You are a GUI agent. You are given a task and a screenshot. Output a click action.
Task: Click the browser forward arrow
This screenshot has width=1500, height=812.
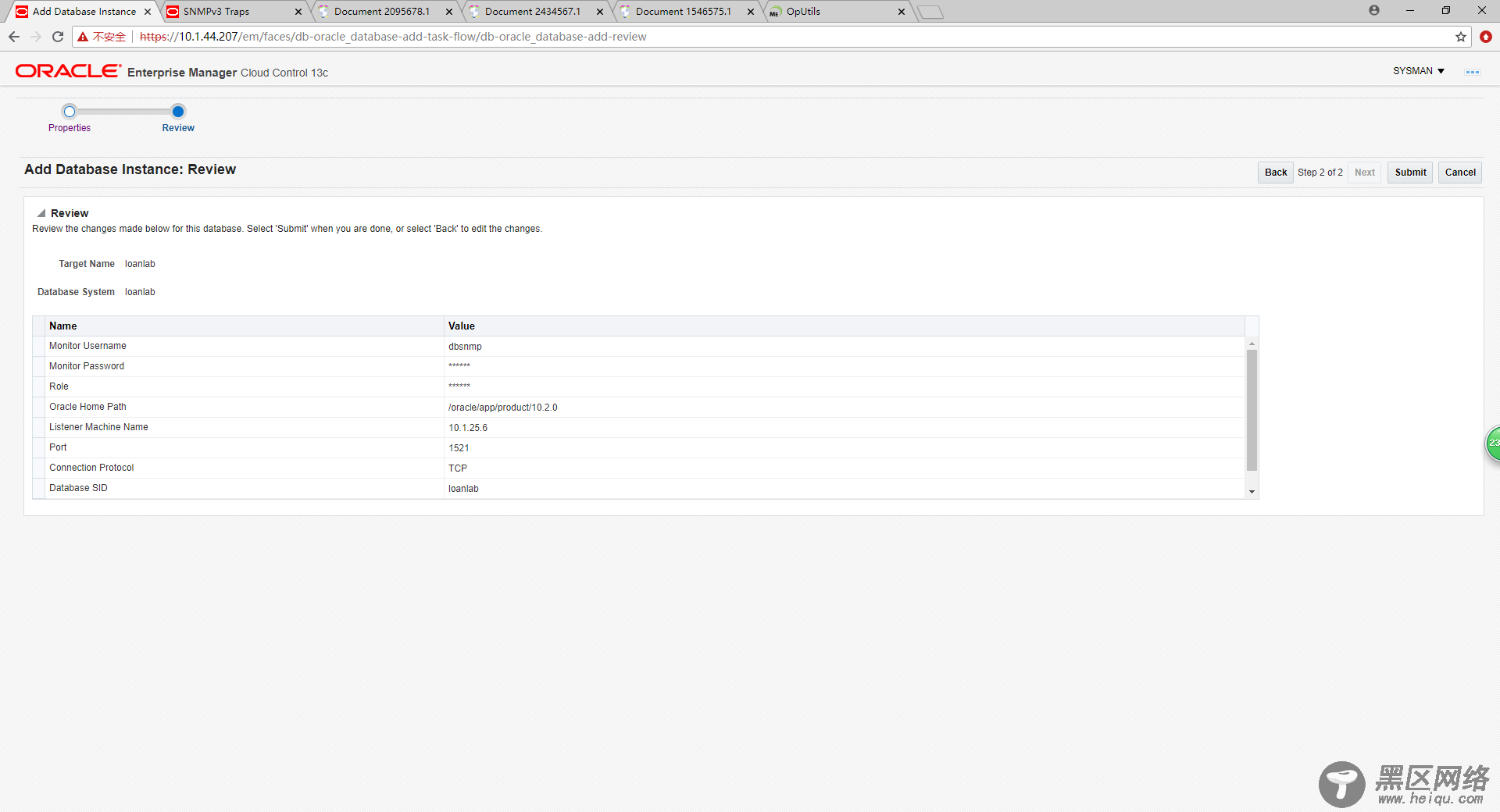(36, 37)
